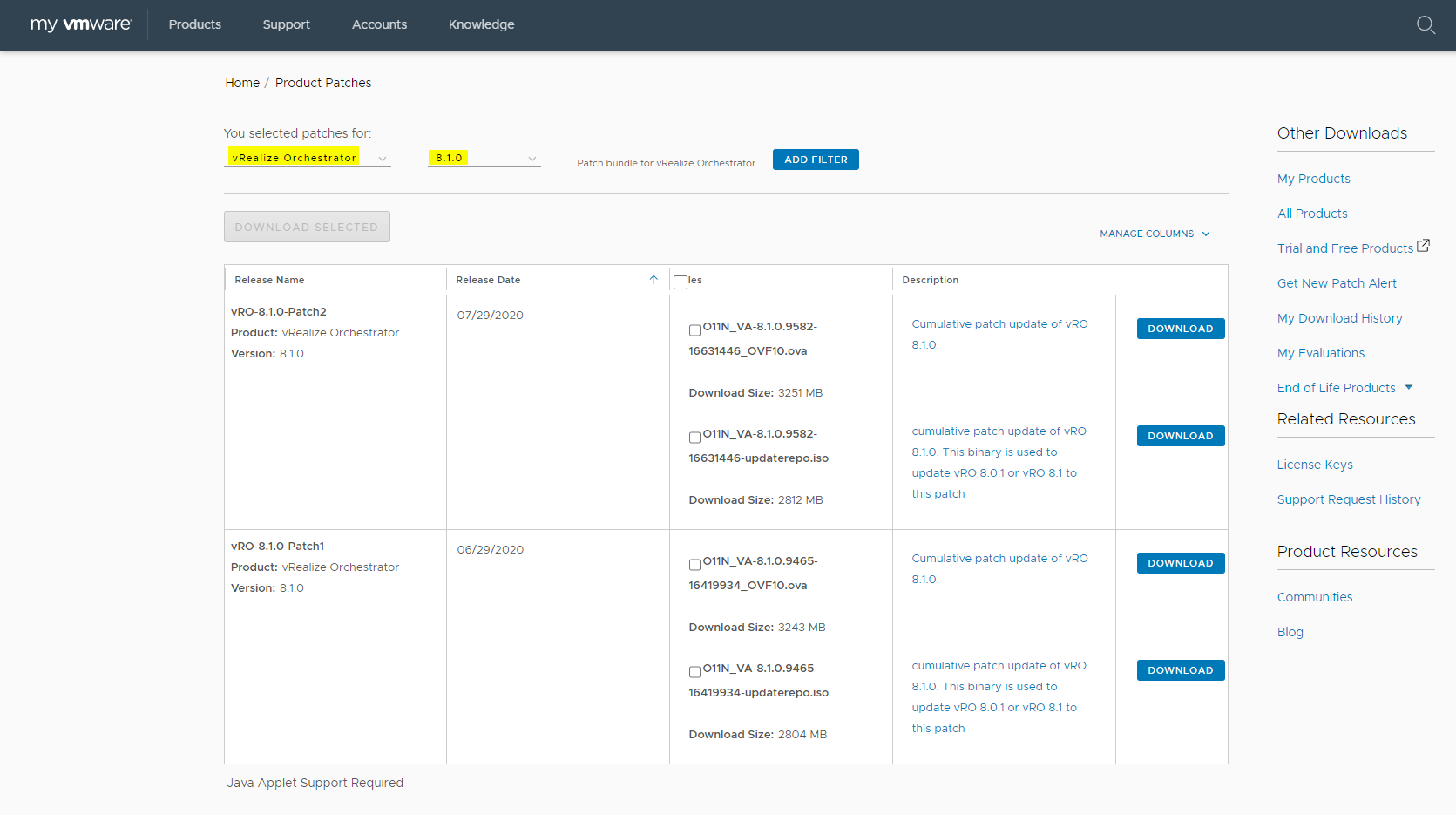
Task: Click the Release Name column header
Action: [x=269, y=280]
